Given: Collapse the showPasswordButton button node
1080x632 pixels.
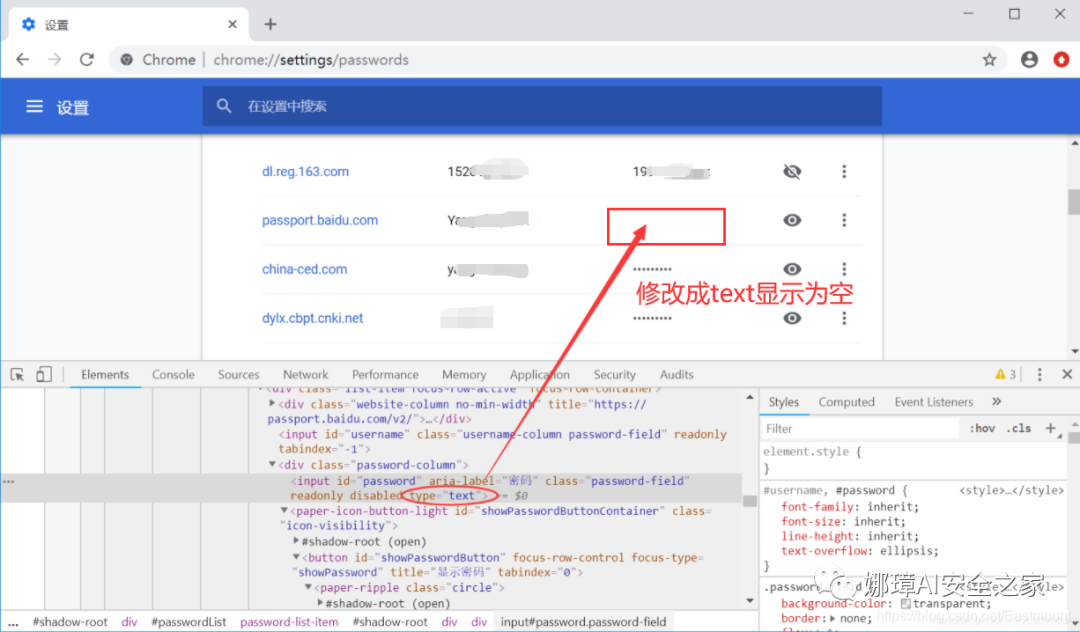Looking at the screenshot, I should point(296,557).
